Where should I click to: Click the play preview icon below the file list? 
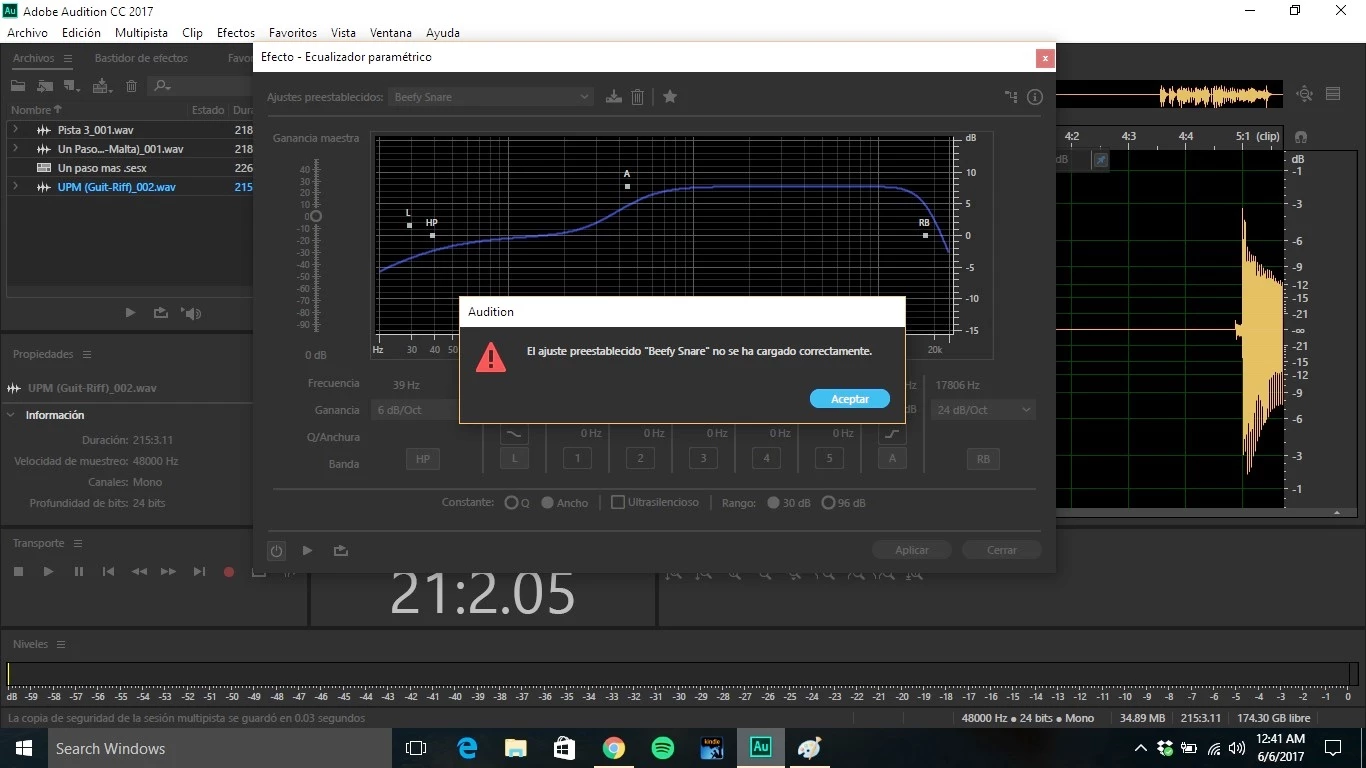[130, 313]
